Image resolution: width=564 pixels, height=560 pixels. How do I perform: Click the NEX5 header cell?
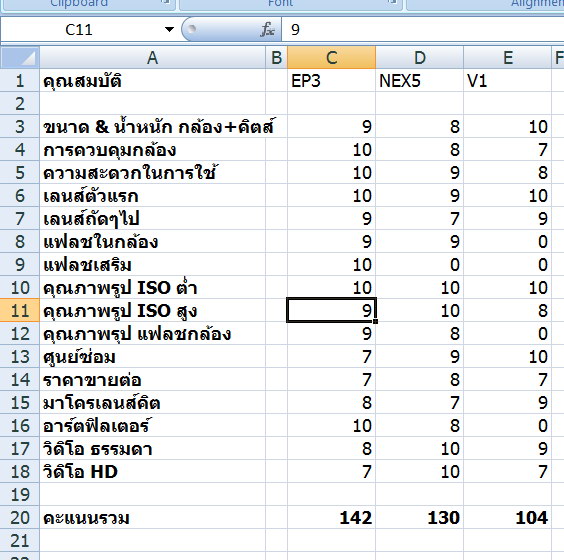pos(419,81)
